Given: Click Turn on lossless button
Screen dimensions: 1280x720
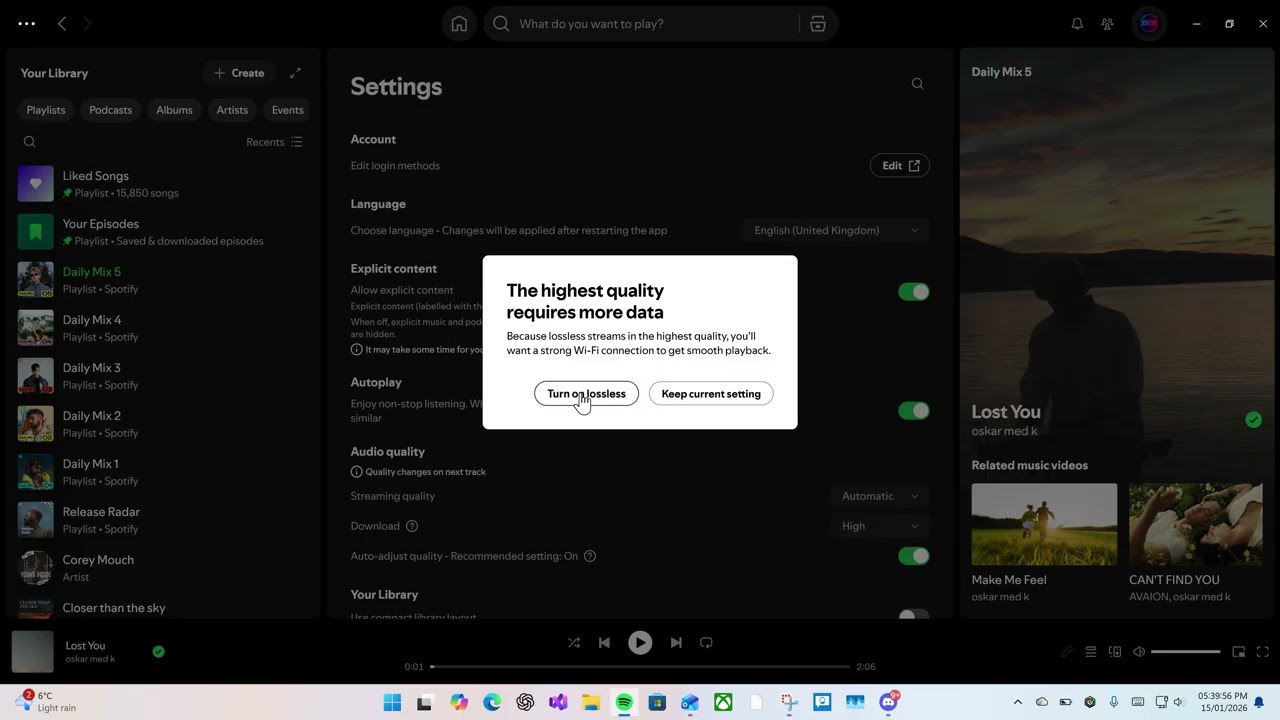Looking at the screenshot, I should pyautogui.click(x=586, y=394).
